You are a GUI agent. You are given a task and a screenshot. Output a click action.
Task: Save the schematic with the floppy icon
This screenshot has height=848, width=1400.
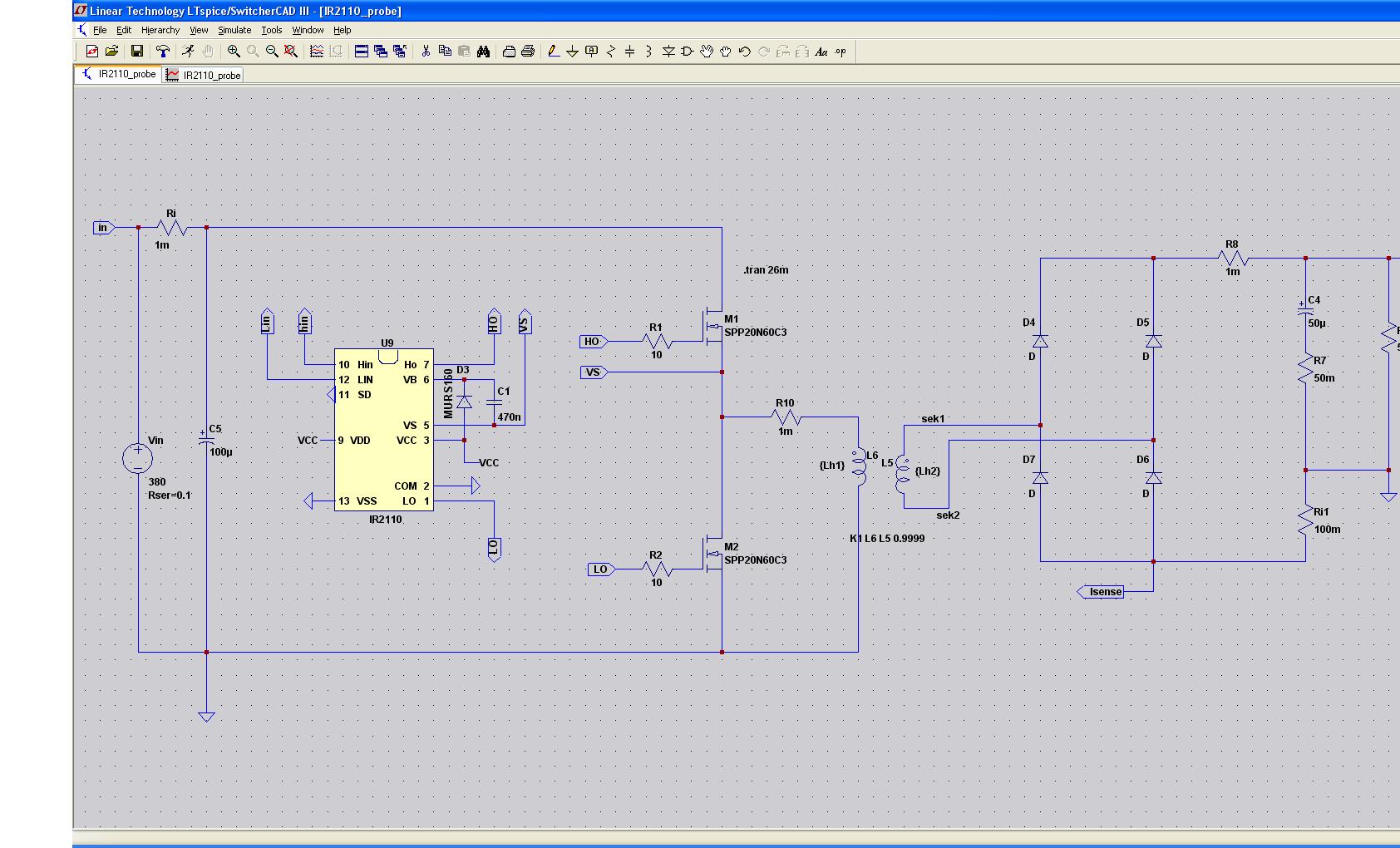[x=137, y=52]
